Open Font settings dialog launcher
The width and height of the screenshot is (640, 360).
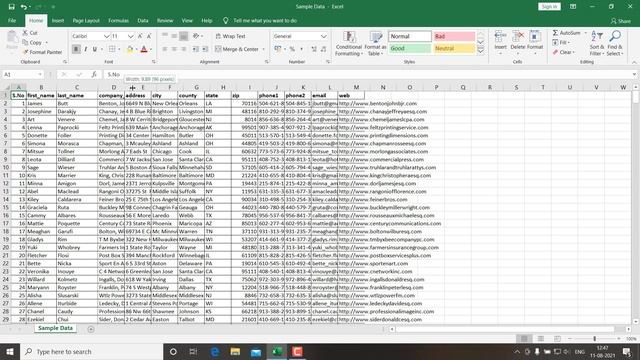(x=154, y=62)
